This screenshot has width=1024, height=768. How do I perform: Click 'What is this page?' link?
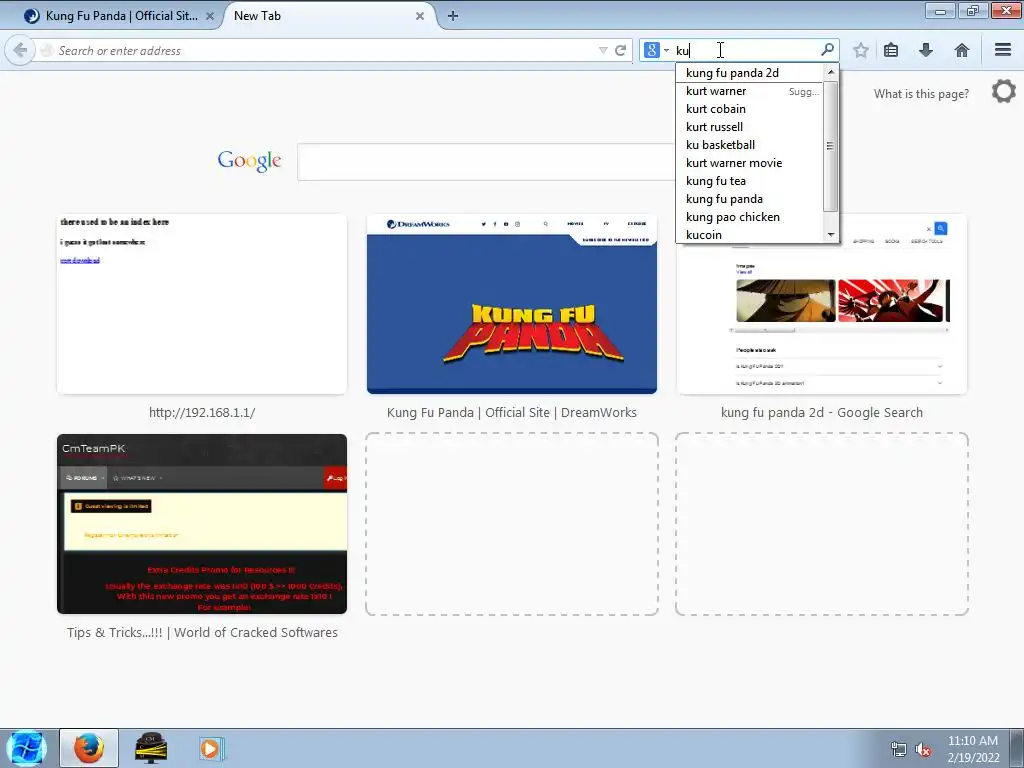click(921, 94)
